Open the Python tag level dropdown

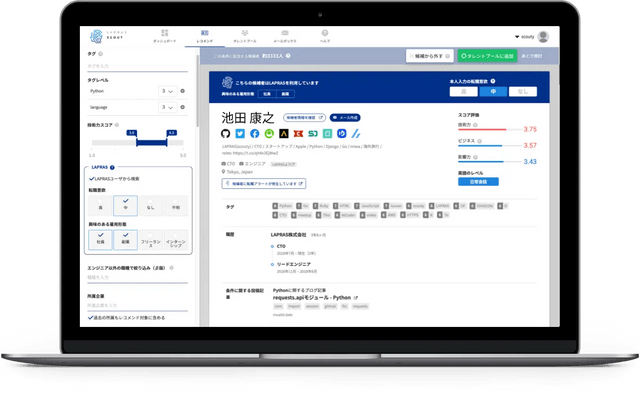tap(167, 91)
